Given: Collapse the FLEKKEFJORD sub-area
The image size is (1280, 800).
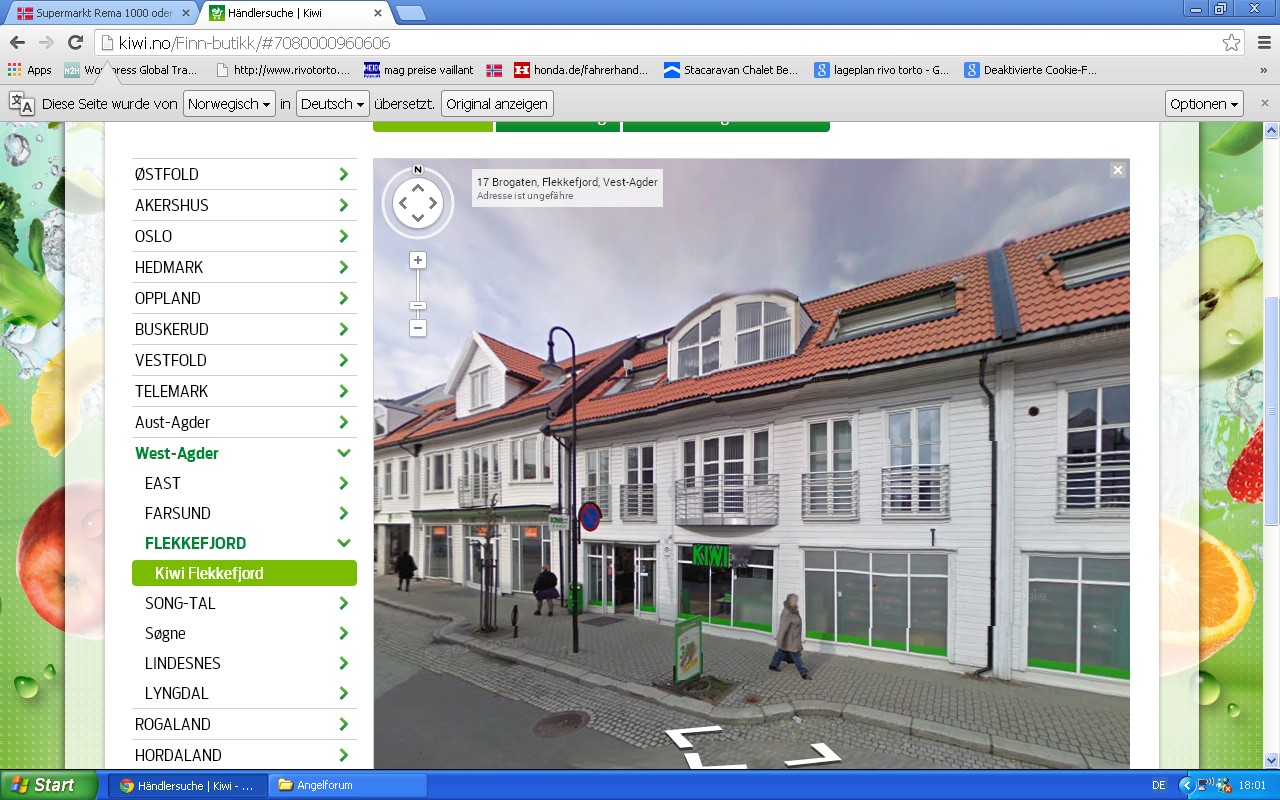Looking at the screenshot, I should [x=244, y=543].
